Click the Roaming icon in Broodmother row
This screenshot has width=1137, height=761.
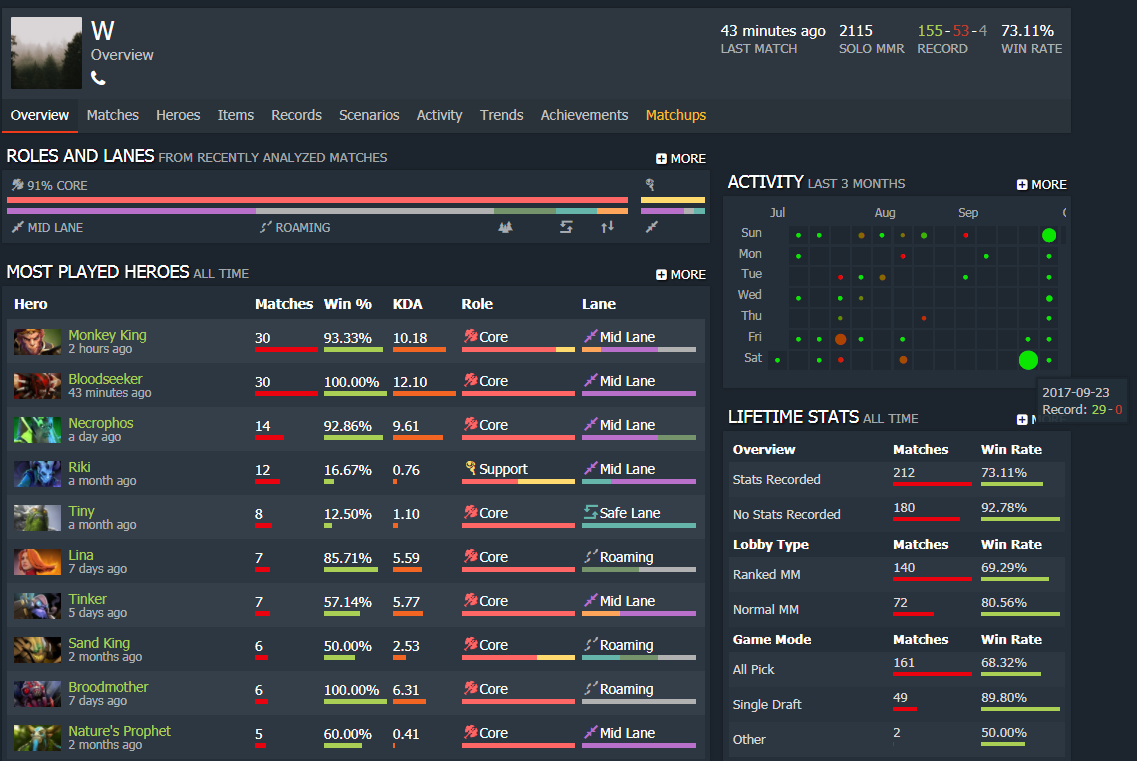[591, 688]
